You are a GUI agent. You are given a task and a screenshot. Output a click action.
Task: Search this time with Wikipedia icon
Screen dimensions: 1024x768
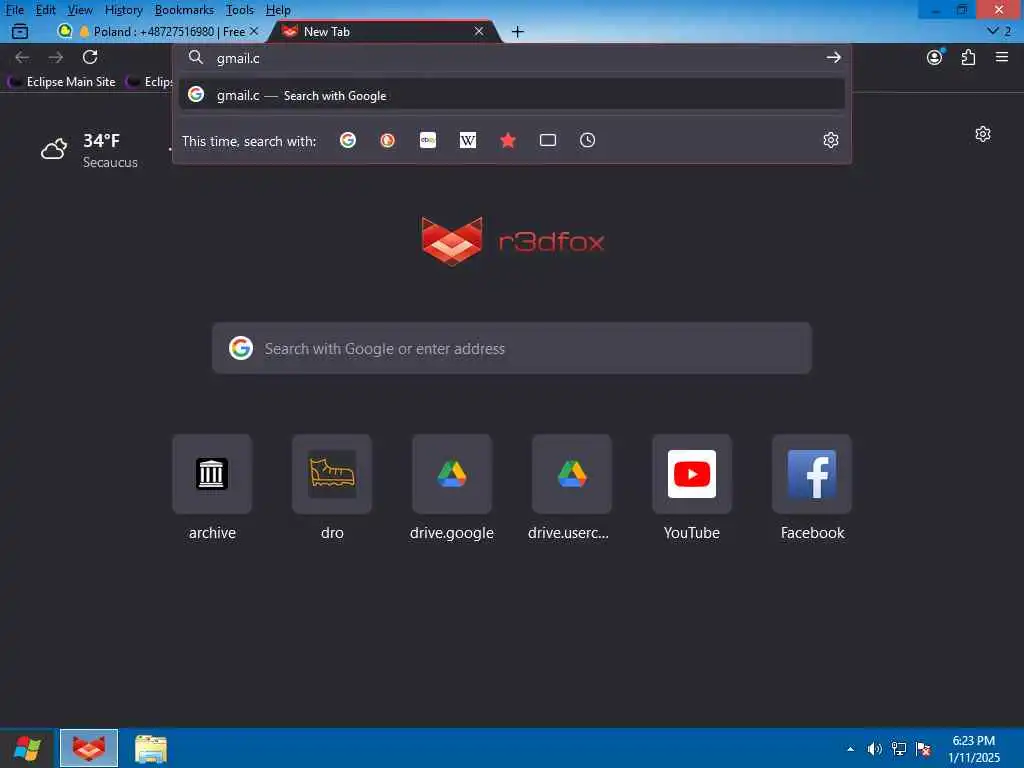pos(468,140)
